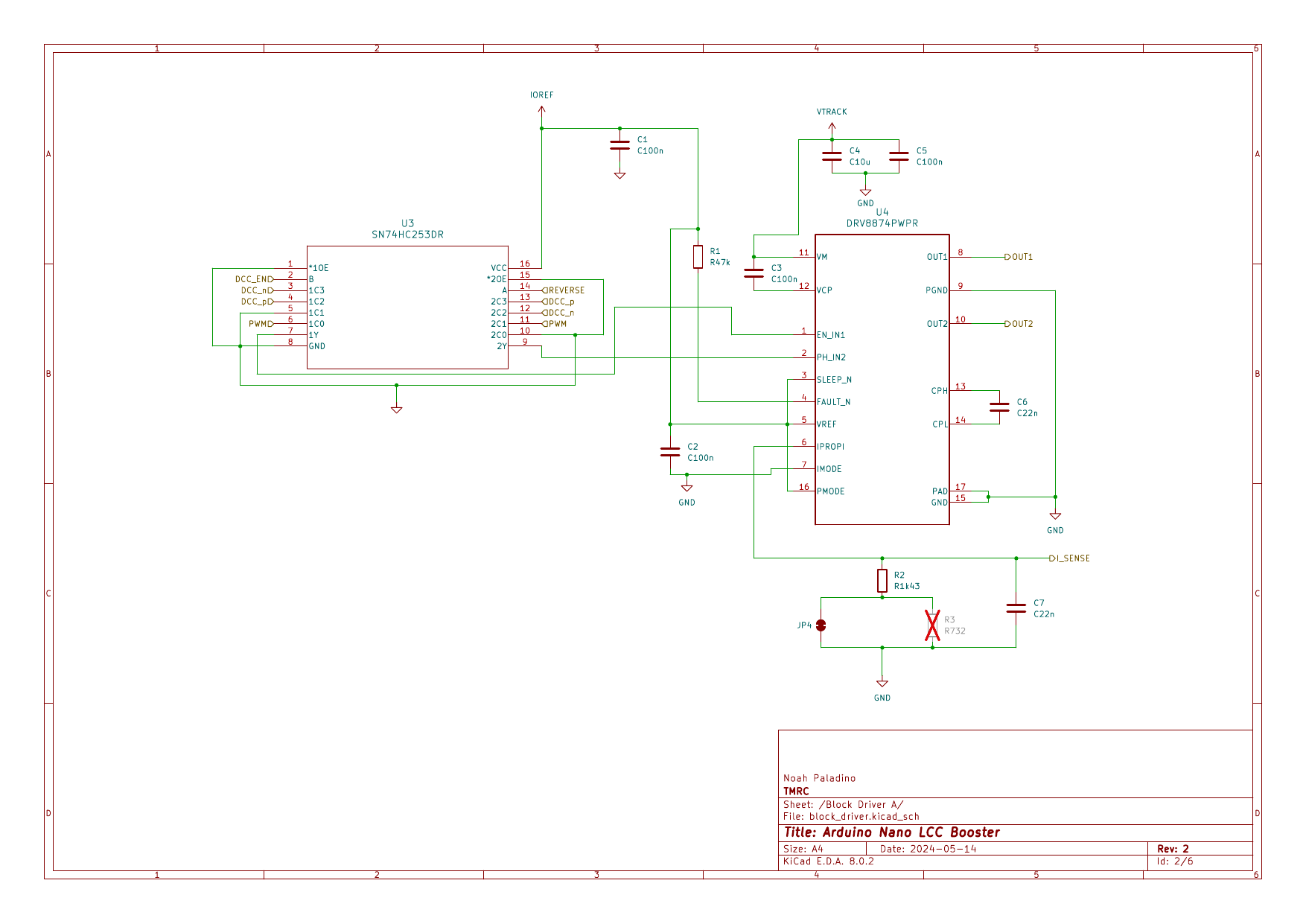Select the U3 SN74HC253DR chip body
This screenshot has height=924, width=1306.
408,308
